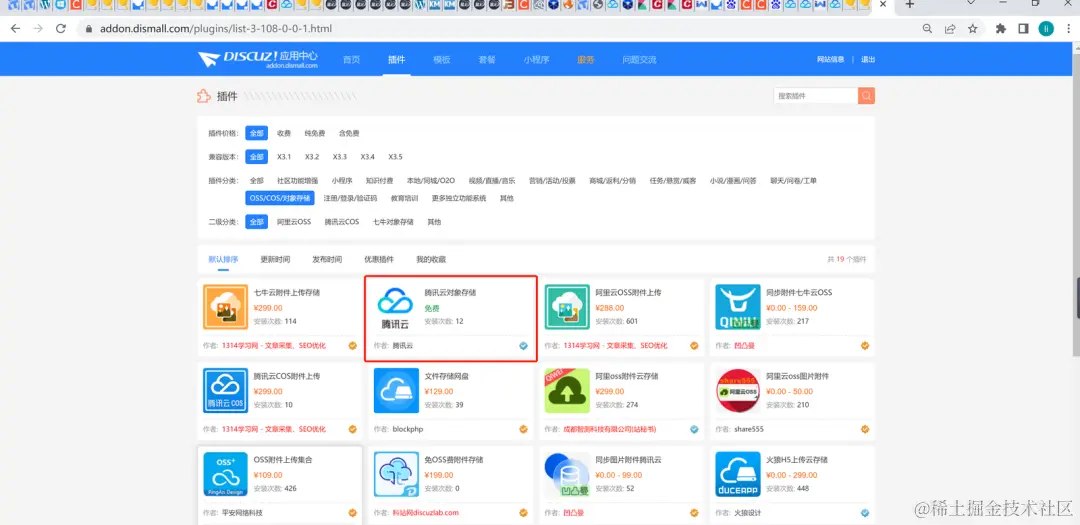Open the 腾讯云 logo thumbnail of 腾讯云对象存储
Viewport: 1080px width, 525px height.
point(396,307)
